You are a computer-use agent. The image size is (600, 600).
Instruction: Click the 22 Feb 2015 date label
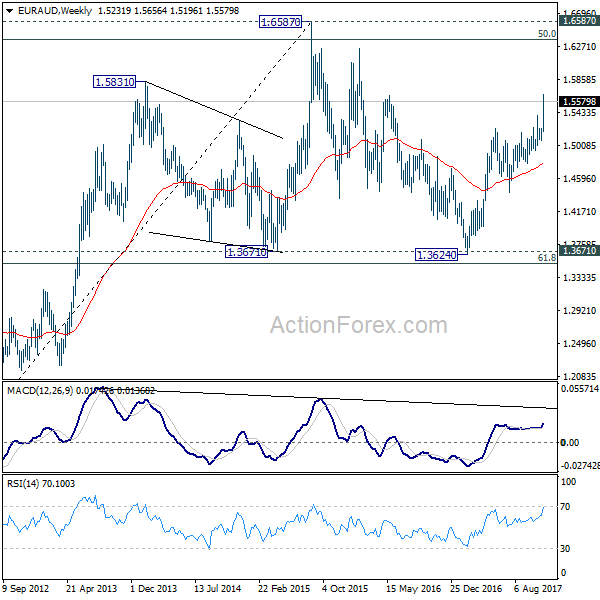(x=284, y=588)
